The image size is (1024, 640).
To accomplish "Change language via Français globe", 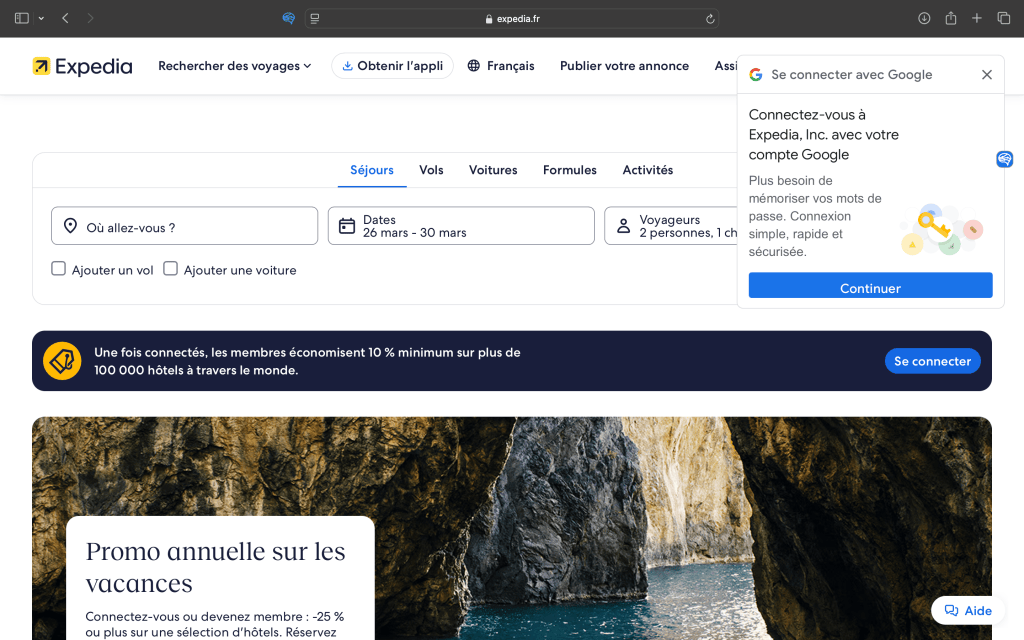I will pyautogui.click(x=501, y=66).
